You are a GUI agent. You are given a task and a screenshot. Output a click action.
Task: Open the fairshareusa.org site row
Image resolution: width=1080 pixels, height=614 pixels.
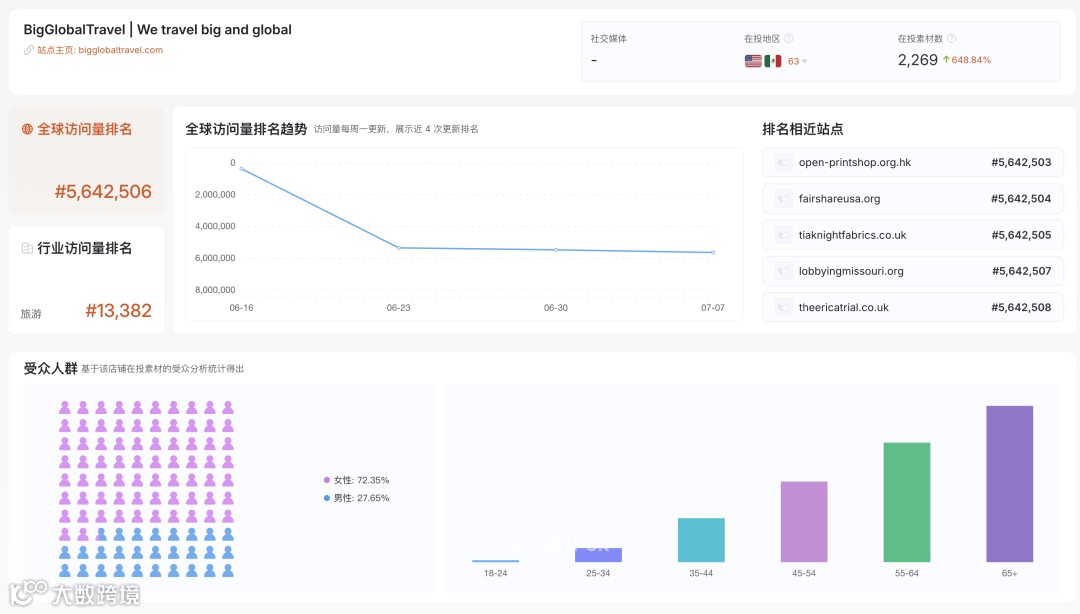point(913,198)
